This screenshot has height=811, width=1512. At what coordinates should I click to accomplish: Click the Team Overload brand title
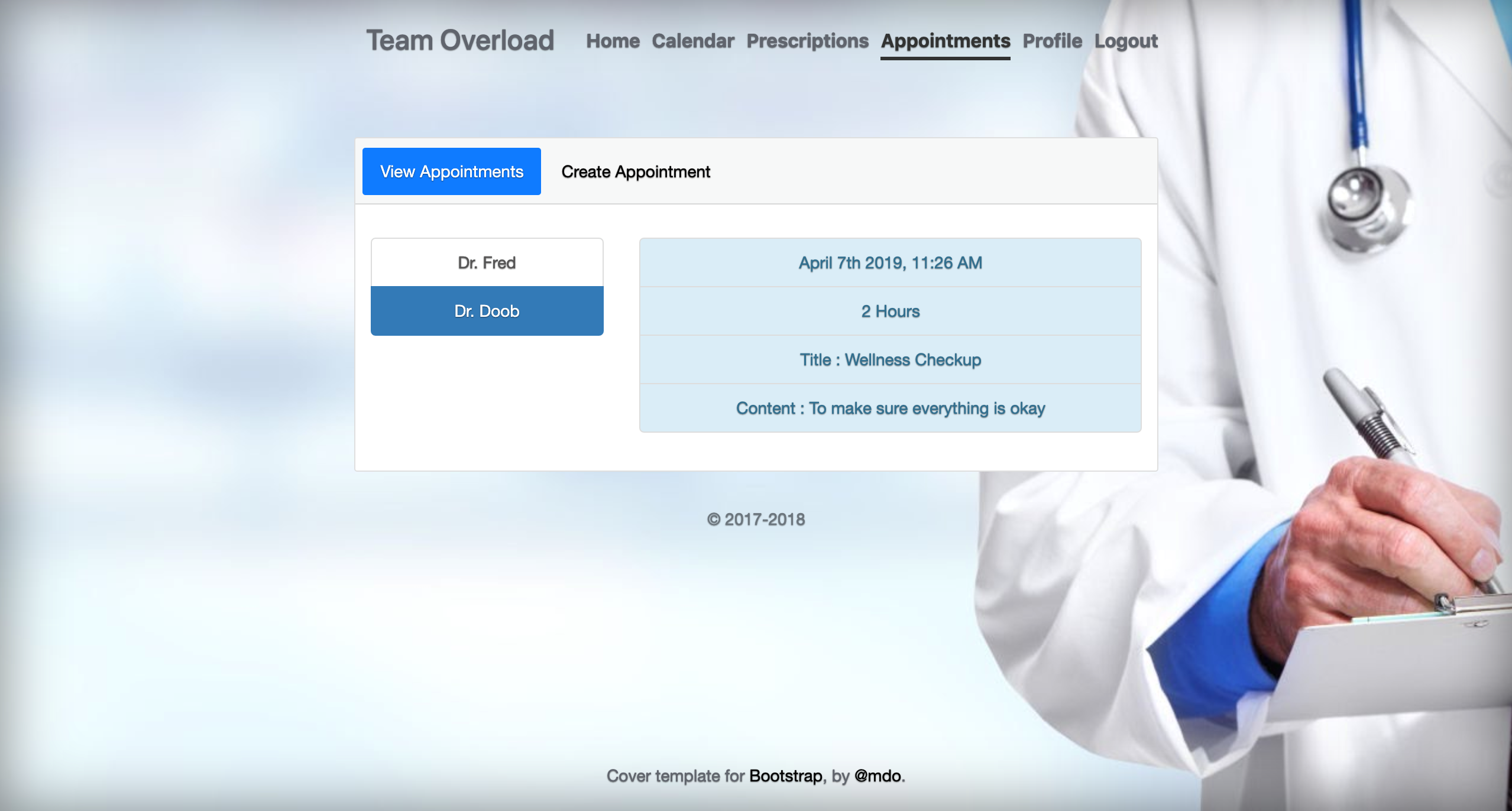(459, 40)
